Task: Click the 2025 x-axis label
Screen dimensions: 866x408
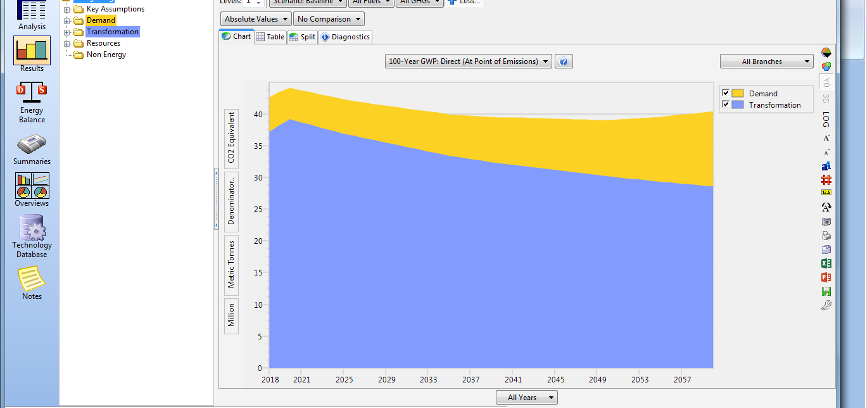Action: [x=344, y=380]
